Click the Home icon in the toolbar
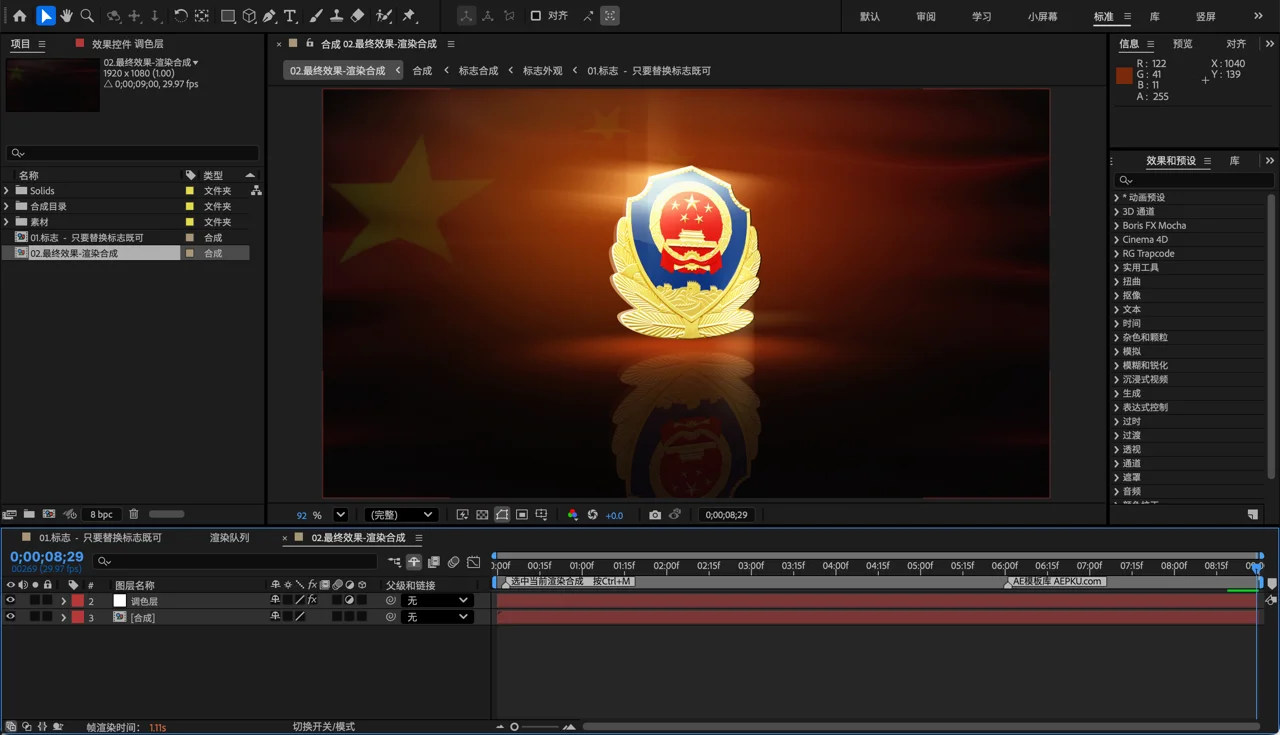Screen dimensions: 1280x735 pos(19,16)
